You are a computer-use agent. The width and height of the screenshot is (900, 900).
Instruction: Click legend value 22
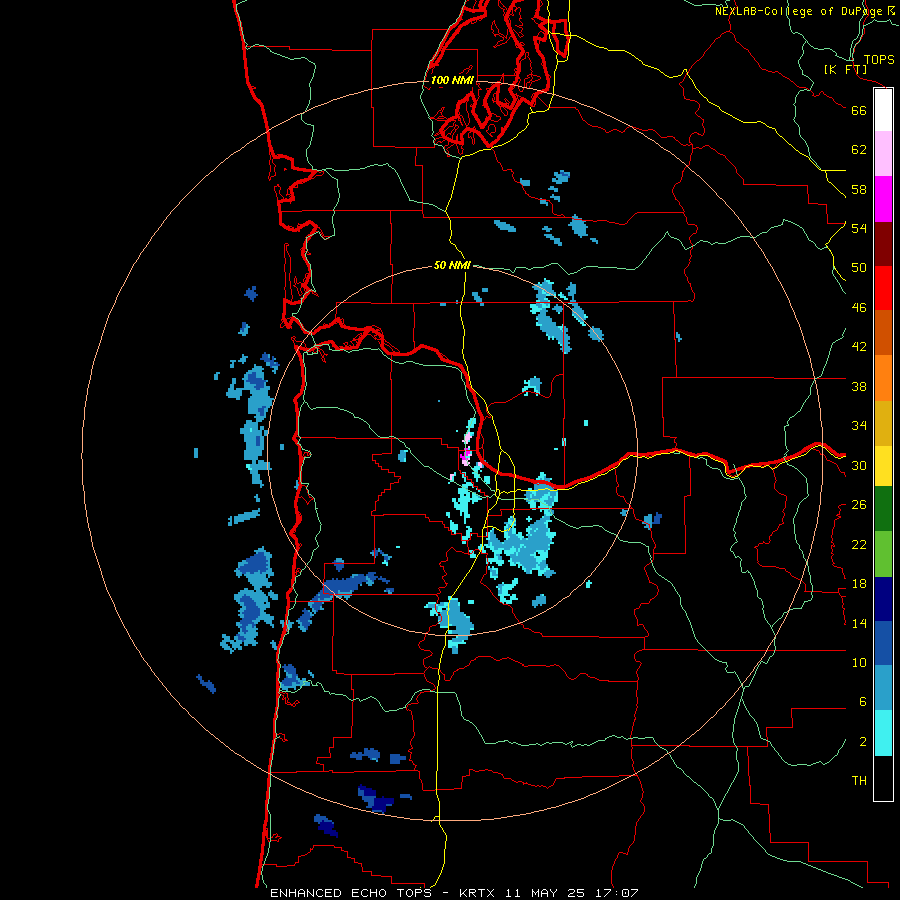(859, 544)
